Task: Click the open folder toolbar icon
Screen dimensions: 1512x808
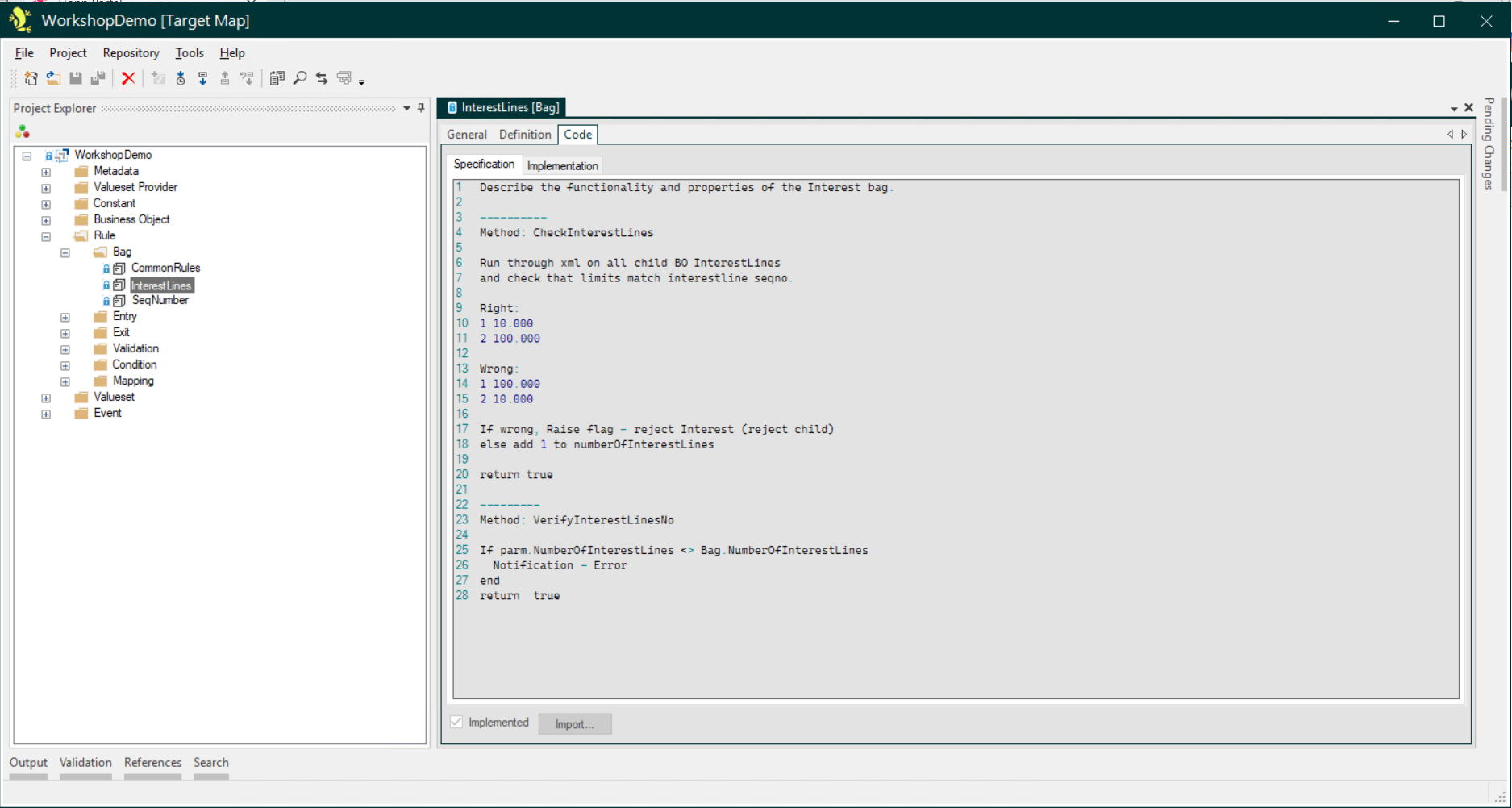Action: tap(53, 78)
